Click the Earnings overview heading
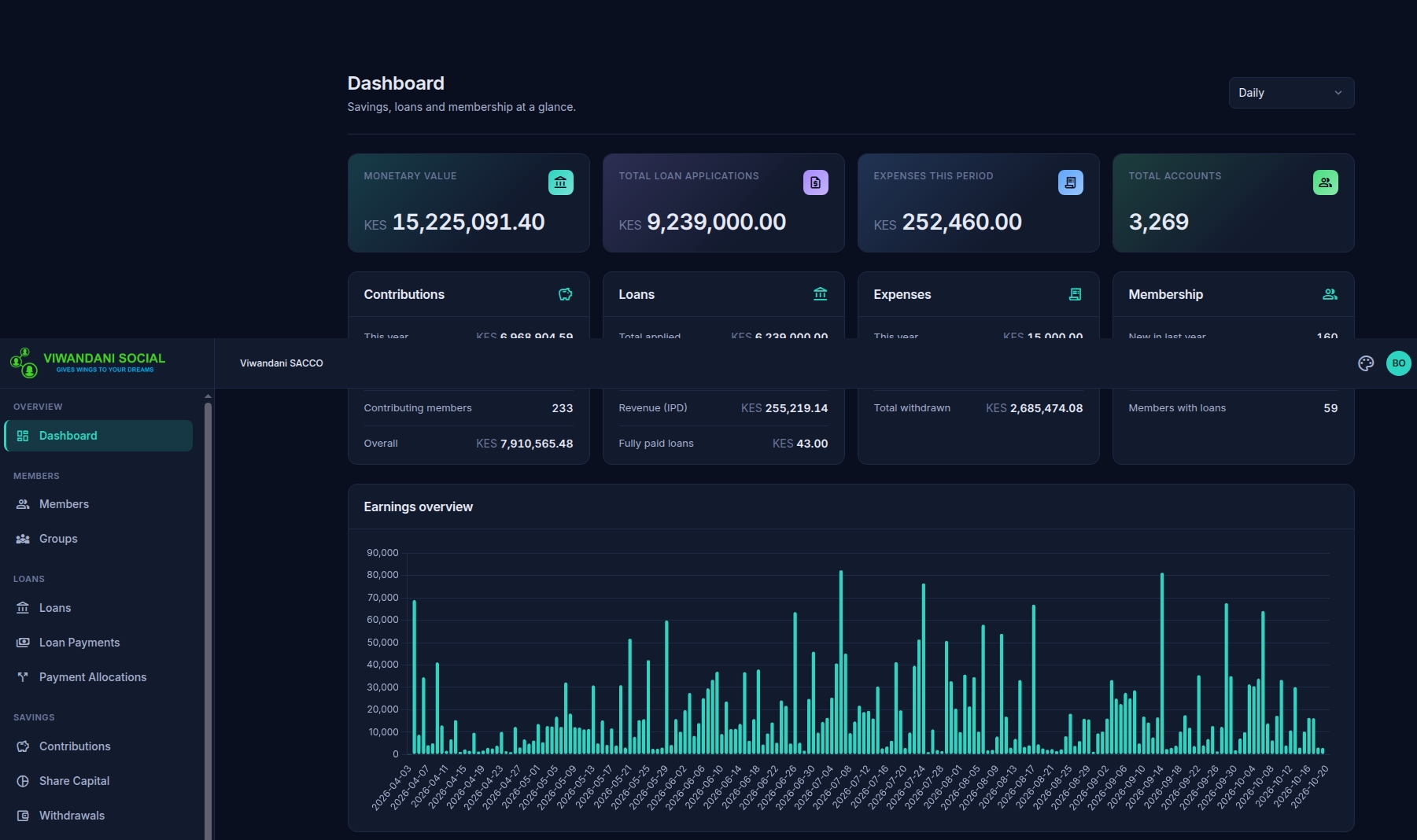The width and height of the screenshot is (1417, 840). [x=418, y=507]
